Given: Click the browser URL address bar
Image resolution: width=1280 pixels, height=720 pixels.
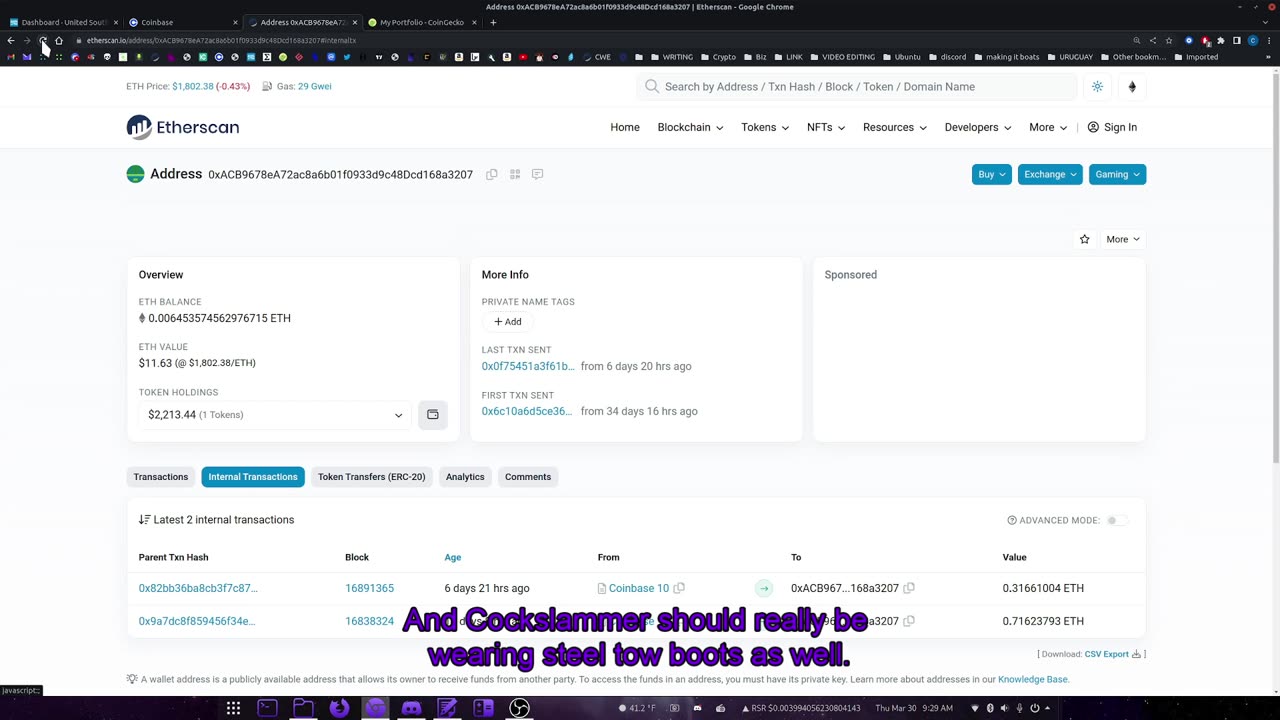Looking at the screenshot, I should pos(600,41).
